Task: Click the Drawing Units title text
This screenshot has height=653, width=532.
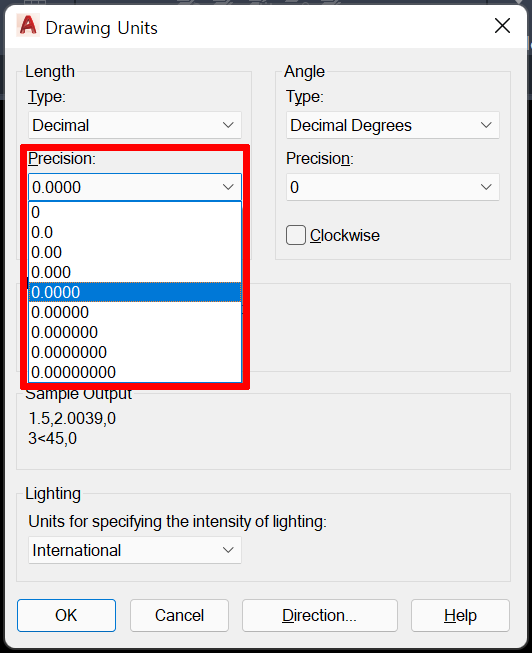Action: [101, 28]
